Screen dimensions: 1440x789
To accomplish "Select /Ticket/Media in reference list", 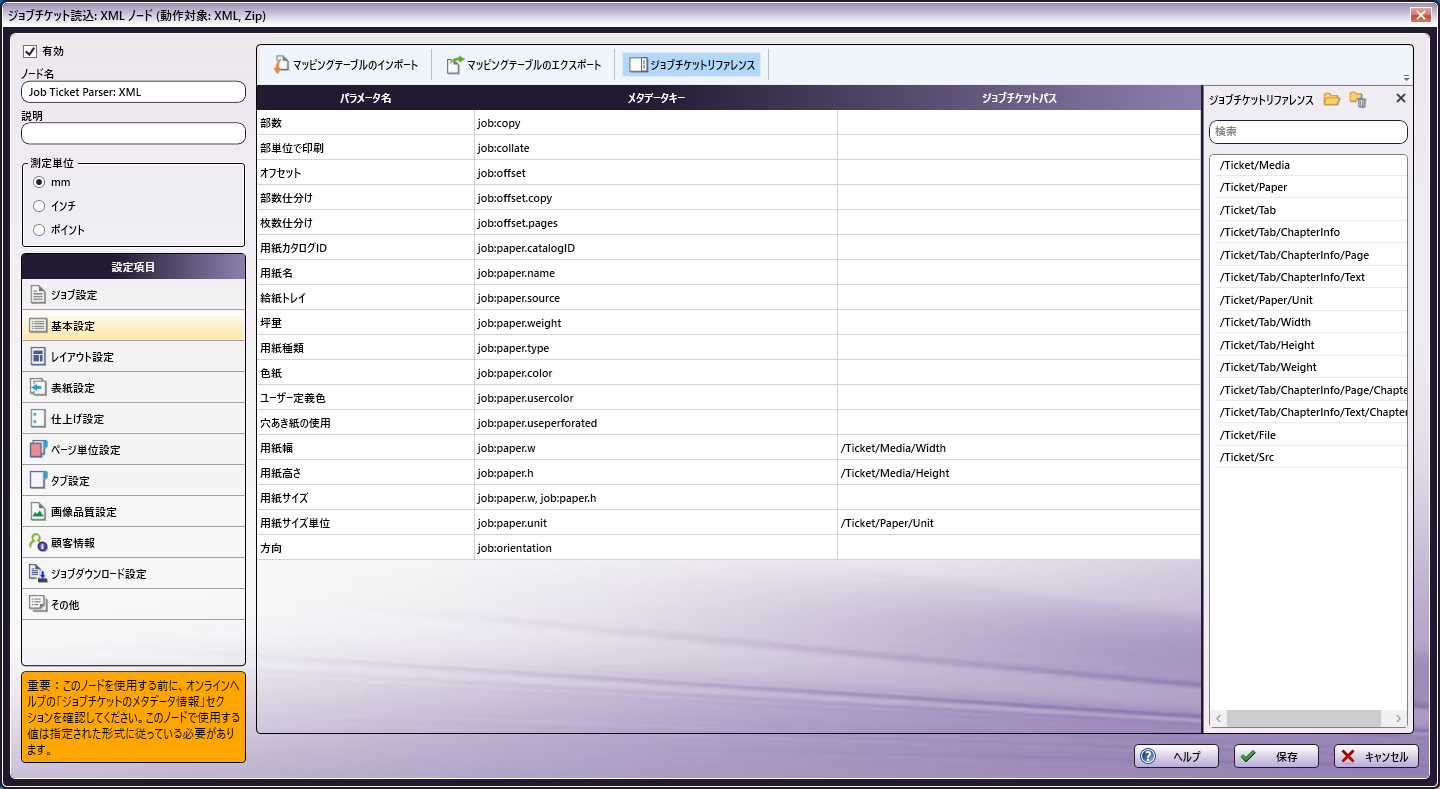I will pyautogui.click(x=1310, y=165).
